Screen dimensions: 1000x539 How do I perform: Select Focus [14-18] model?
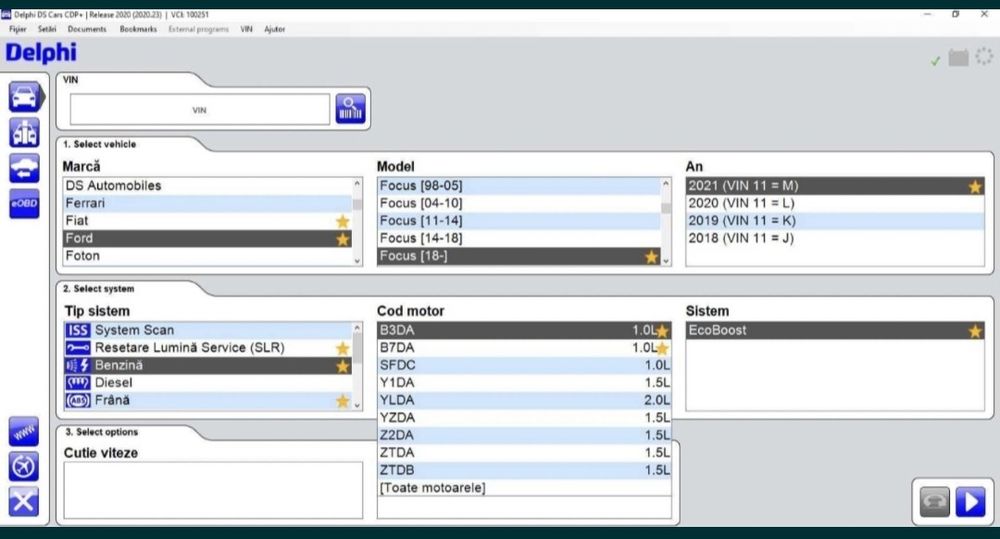pyautogui.click(x=519, y=238)
